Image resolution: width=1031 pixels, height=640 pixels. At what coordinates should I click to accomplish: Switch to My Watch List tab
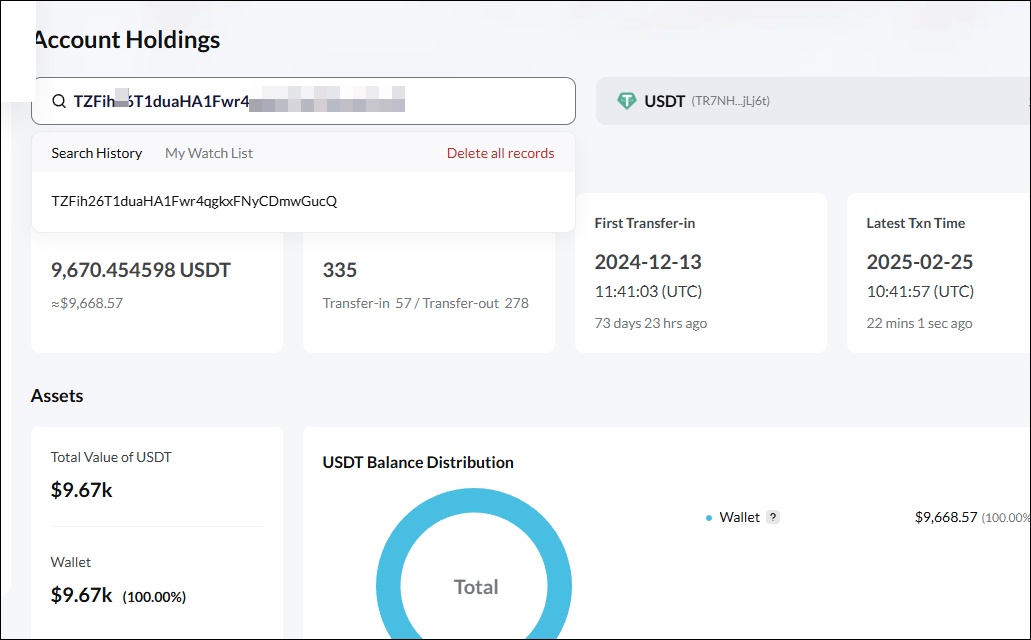pos(209,153)
